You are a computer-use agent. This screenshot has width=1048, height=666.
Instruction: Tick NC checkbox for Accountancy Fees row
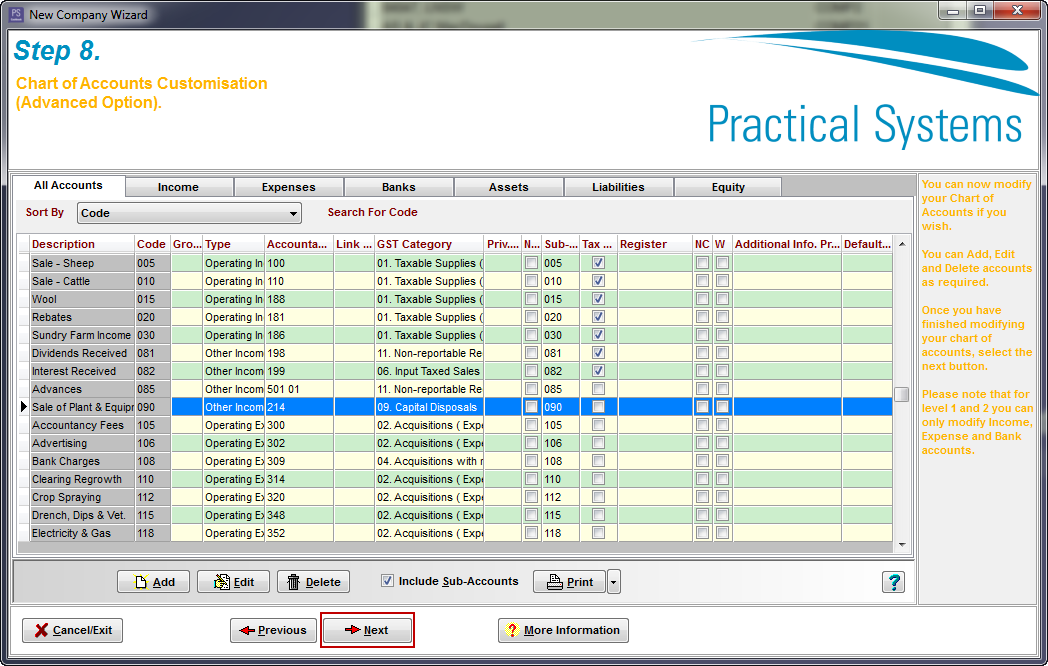click(702, 425)
